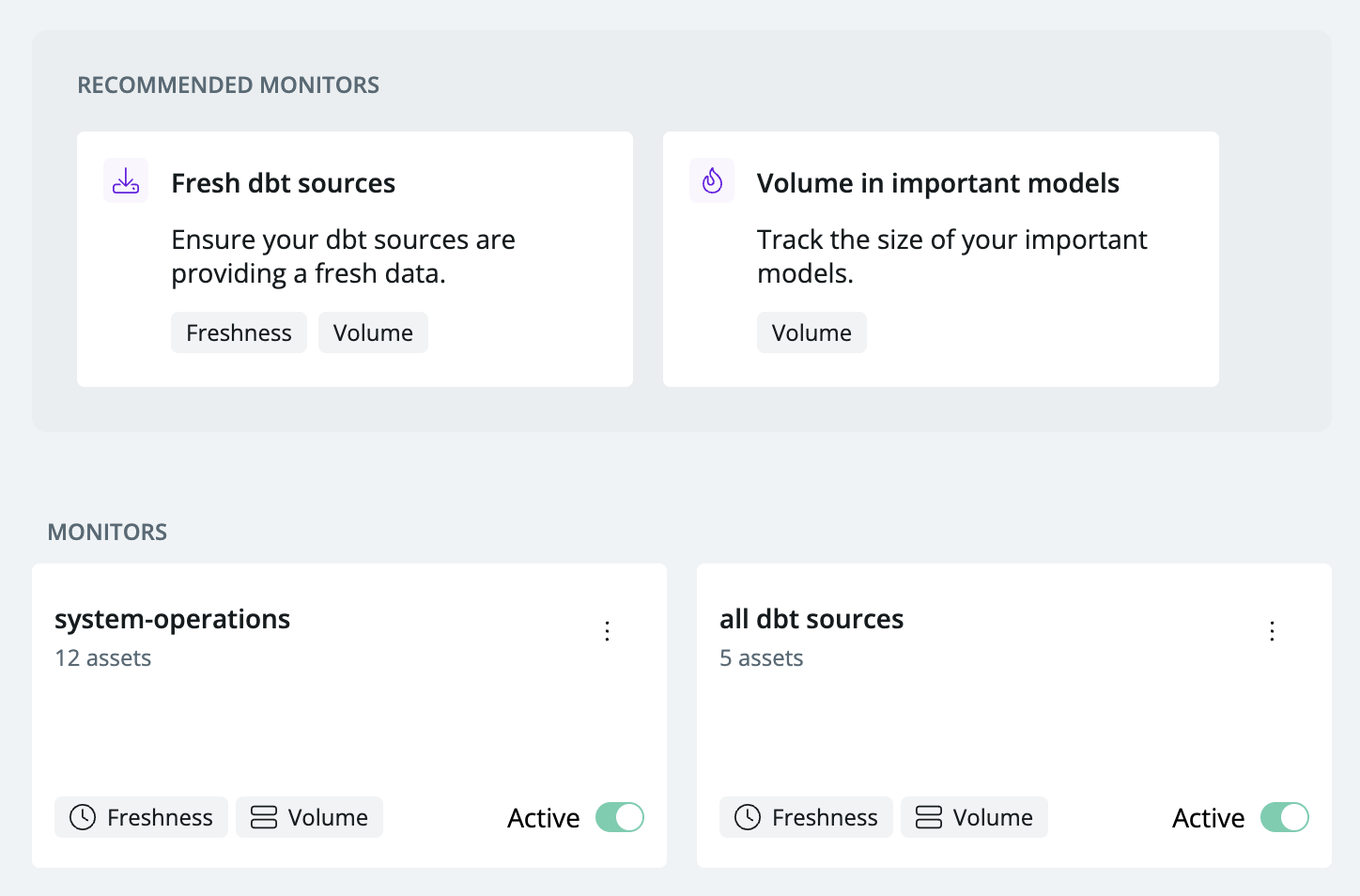
Task: Select the Volume in important models title
Action: [x=937, y=183]
